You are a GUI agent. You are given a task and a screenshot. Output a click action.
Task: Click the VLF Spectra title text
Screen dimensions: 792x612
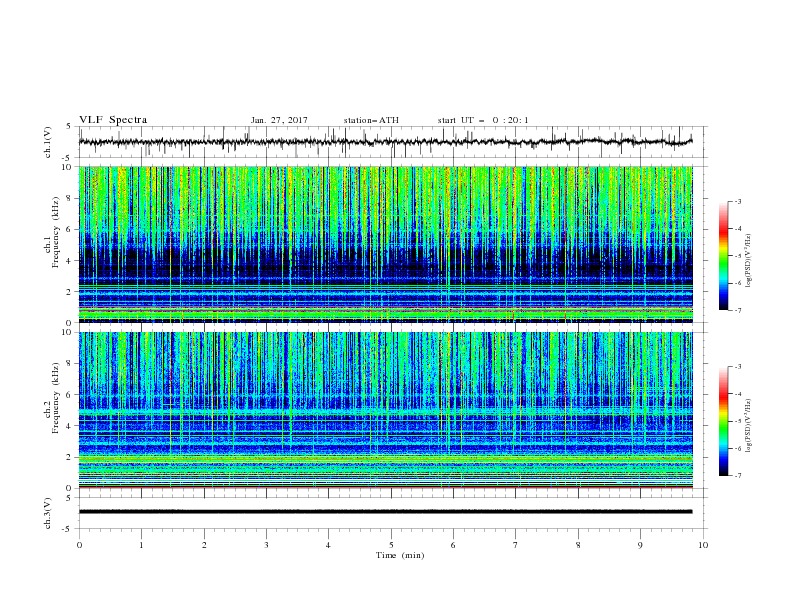(113, 120)
